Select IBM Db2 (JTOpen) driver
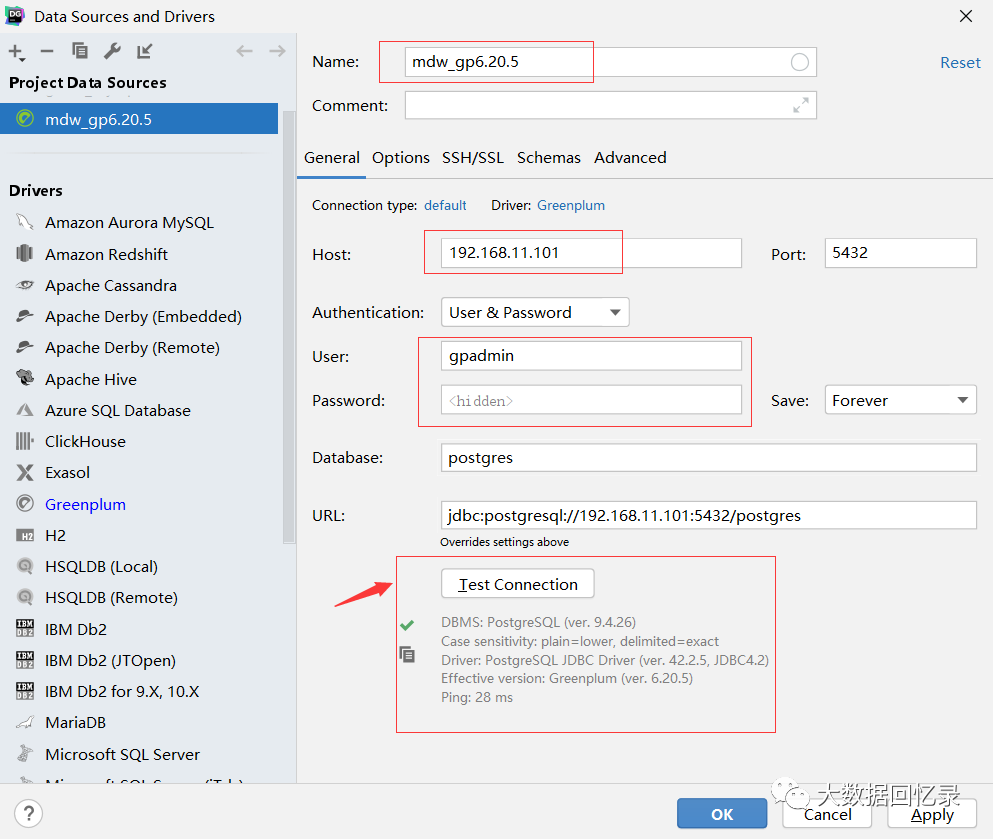993x839 pixels. (x=110, y=660)
